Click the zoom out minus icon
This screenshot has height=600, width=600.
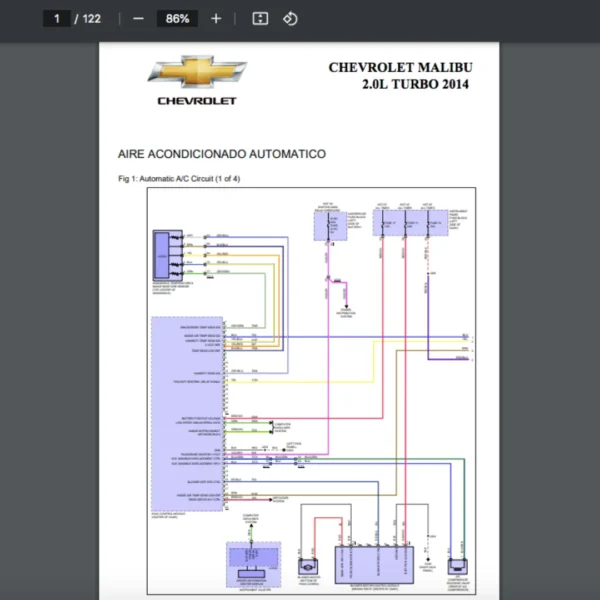pyautogui.click(x=138, y=19)
